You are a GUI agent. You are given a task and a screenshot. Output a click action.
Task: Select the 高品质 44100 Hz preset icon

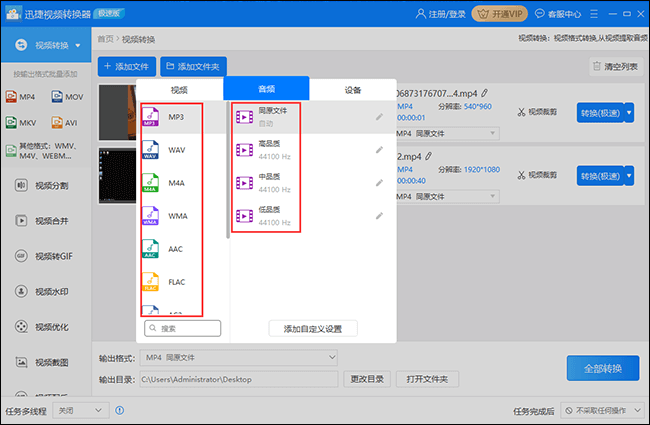[x=245, y=150]
